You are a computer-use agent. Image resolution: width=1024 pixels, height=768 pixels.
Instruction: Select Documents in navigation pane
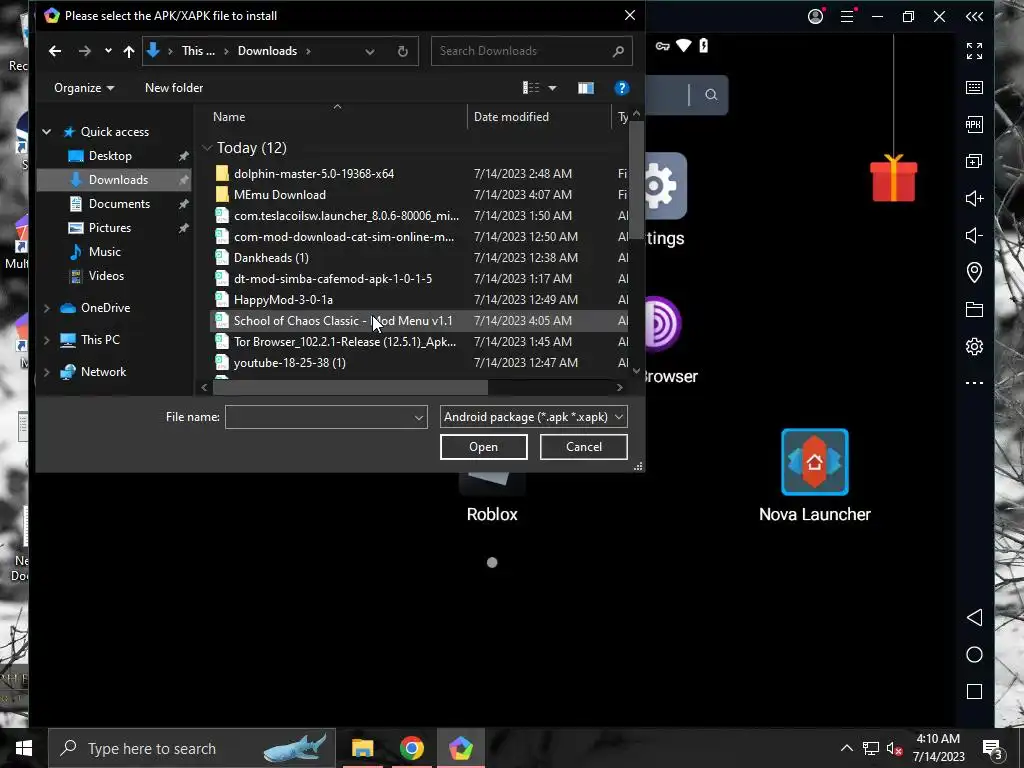pyautogui.click(x=119, y=204)
